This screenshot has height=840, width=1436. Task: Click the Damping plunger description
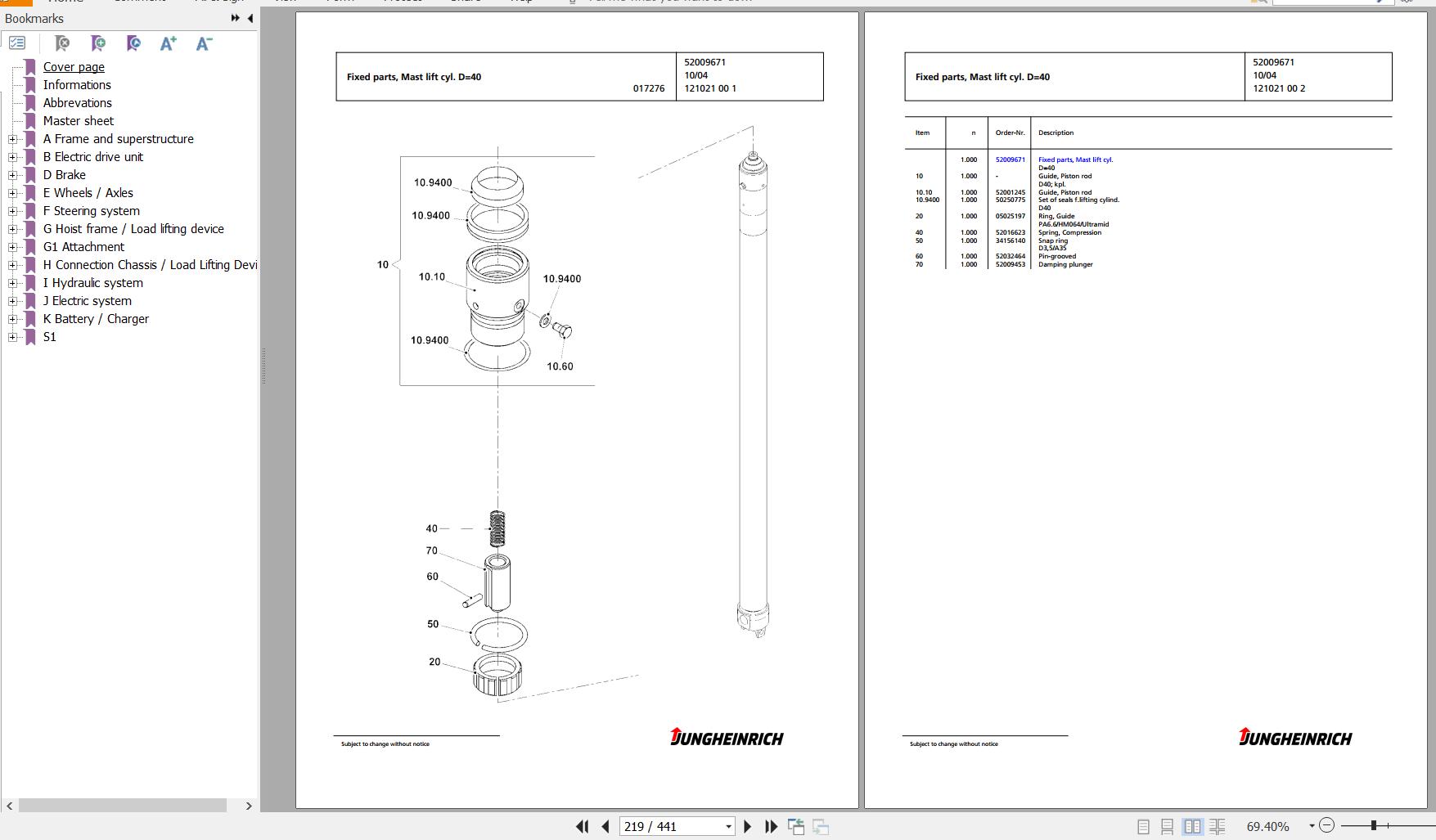pos(1065,264)
